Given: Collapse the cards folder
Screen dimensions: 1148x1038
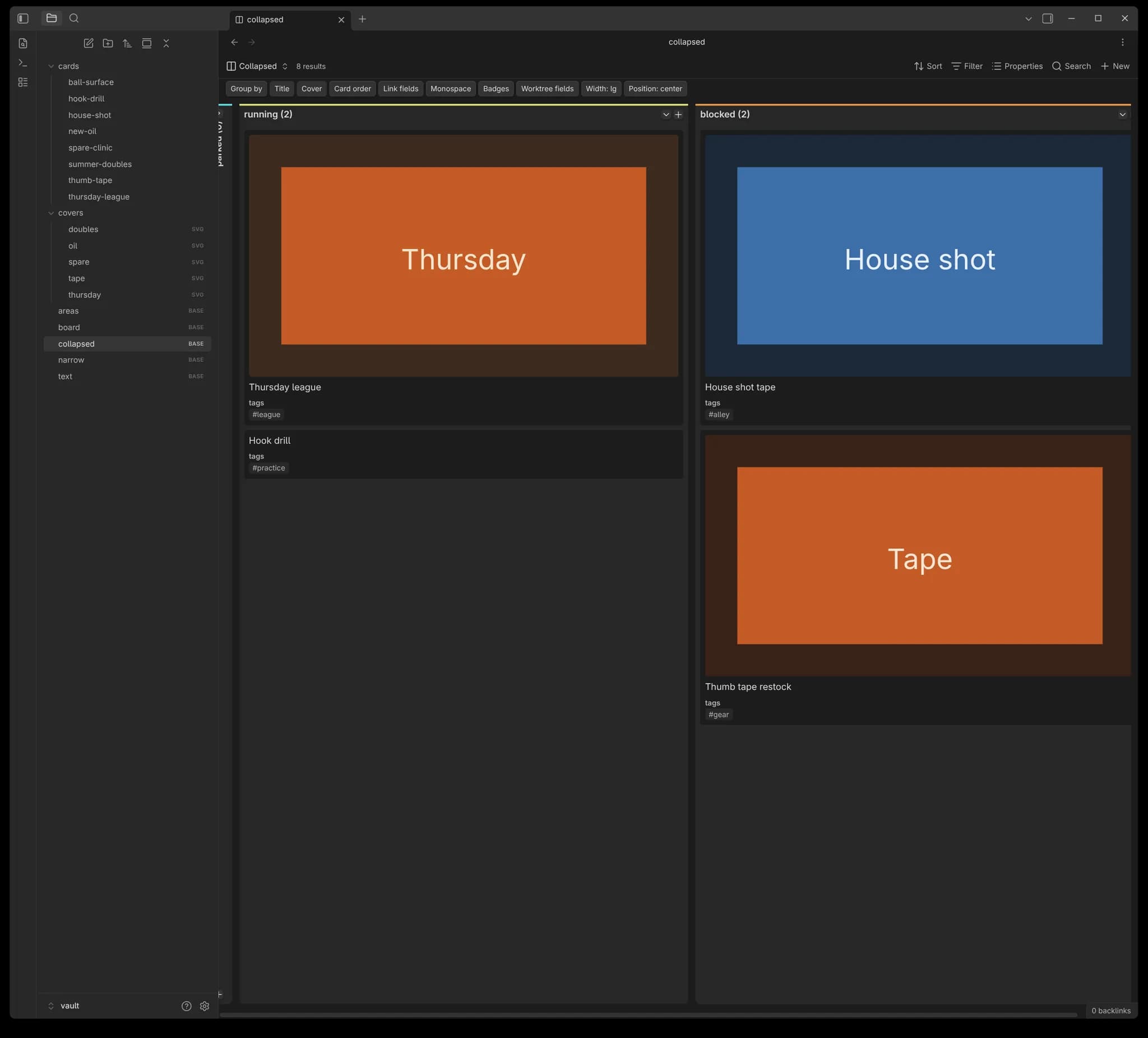Looking at the screenshot, I should point(51,66).
